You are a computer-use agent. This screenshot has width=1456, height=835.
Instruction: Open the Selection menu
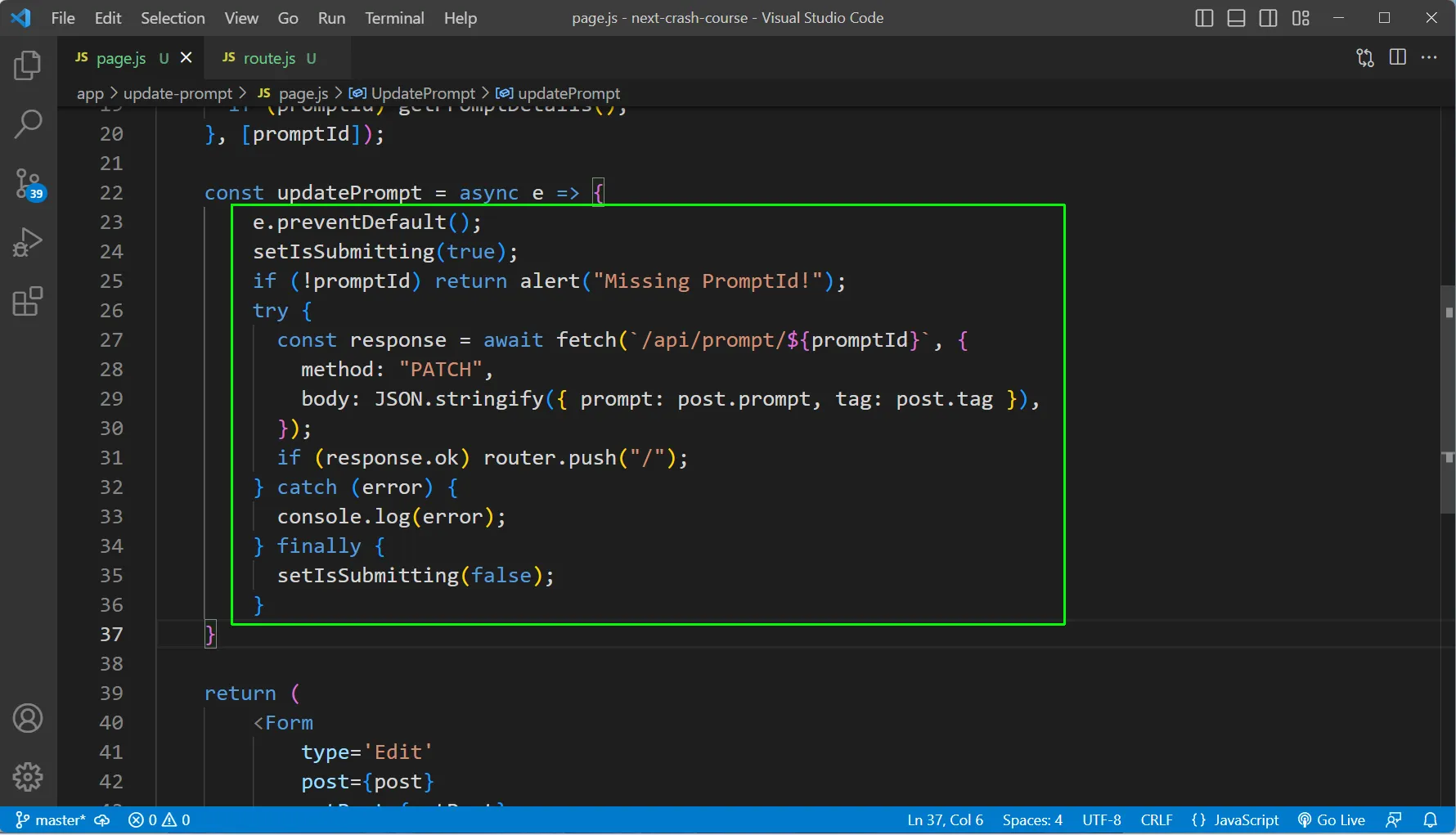click(173, 18)
